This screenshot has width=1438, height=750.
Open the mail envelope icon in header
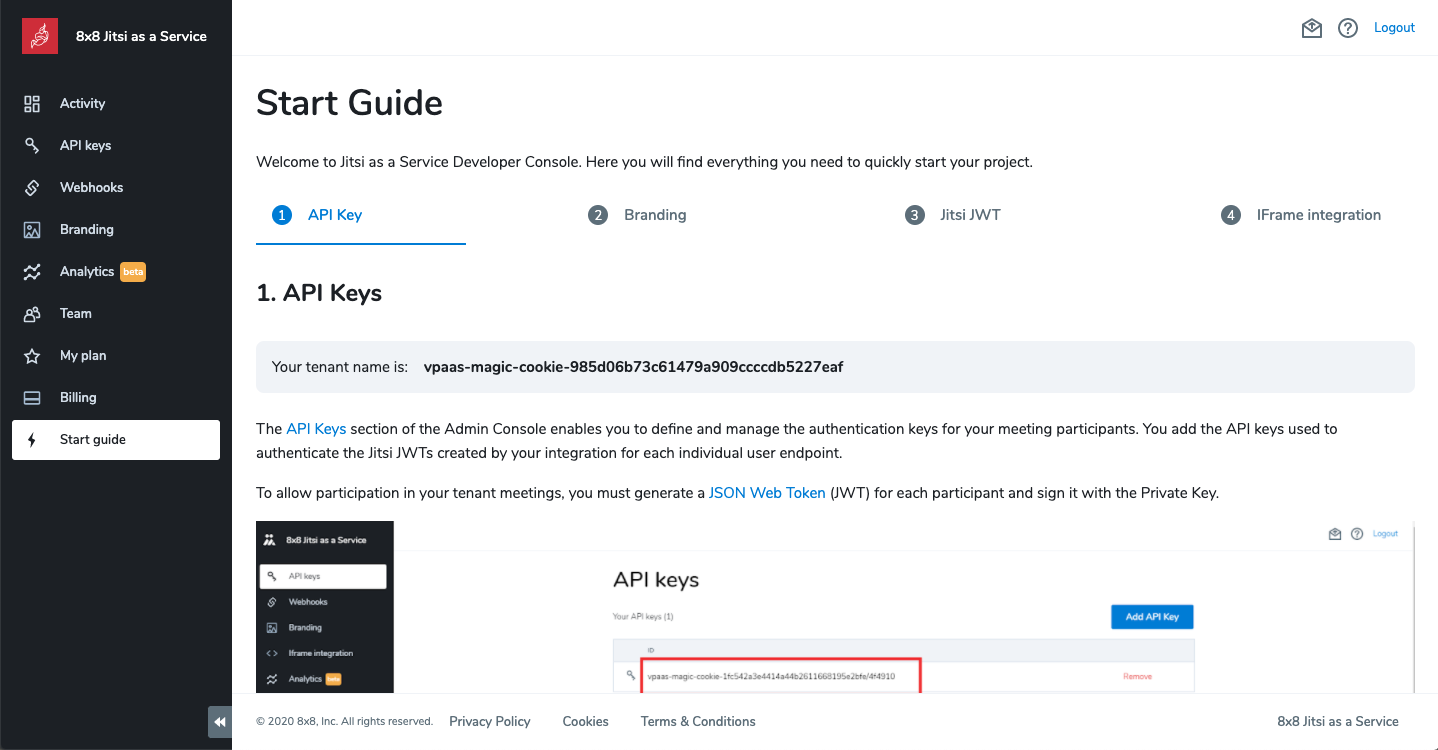[x=1312, y=28]
